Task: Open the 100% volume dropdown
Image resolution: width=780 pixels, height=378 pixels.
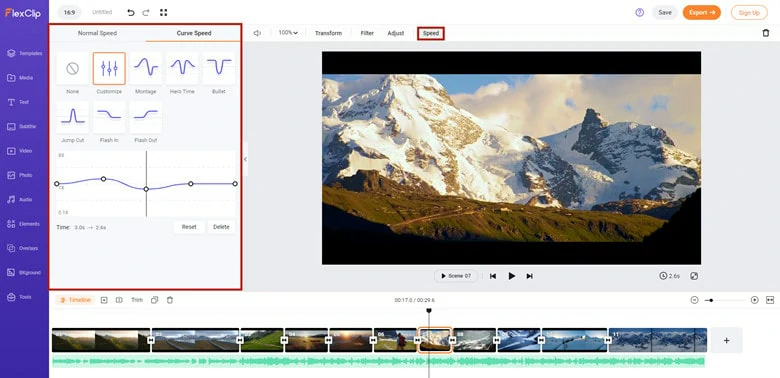Action: point(288,33)
